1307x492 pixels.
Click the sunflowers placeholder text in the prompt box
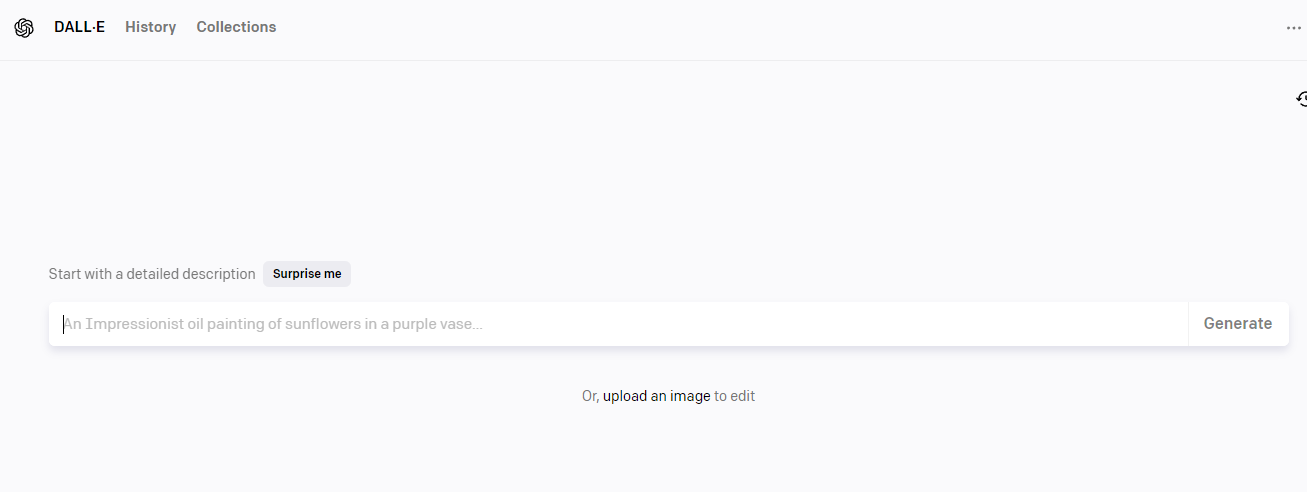coord(273,324)
